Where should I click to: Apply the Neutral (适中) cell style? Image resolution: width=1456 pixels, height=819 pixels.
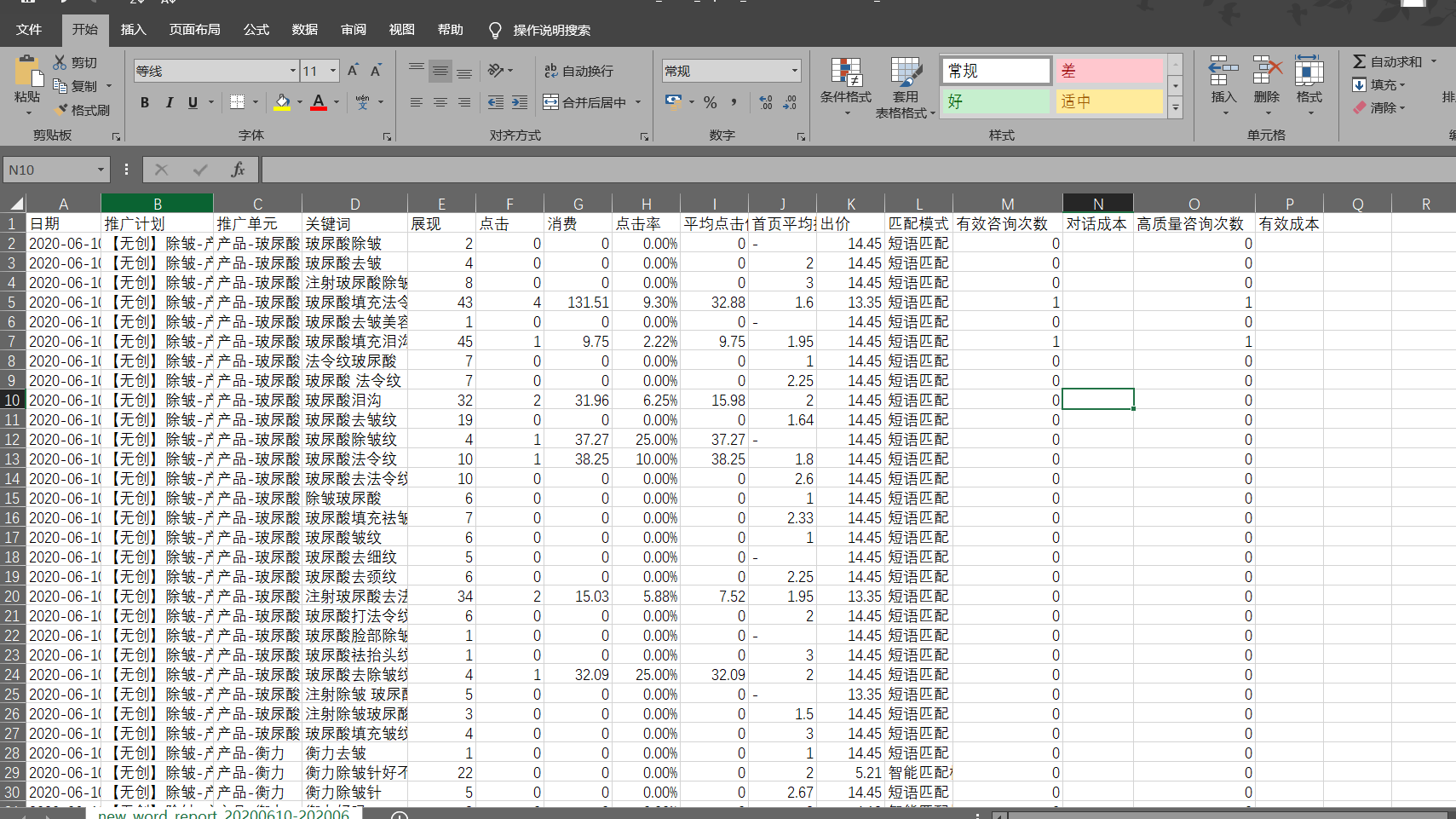(x=1108, y=101)
